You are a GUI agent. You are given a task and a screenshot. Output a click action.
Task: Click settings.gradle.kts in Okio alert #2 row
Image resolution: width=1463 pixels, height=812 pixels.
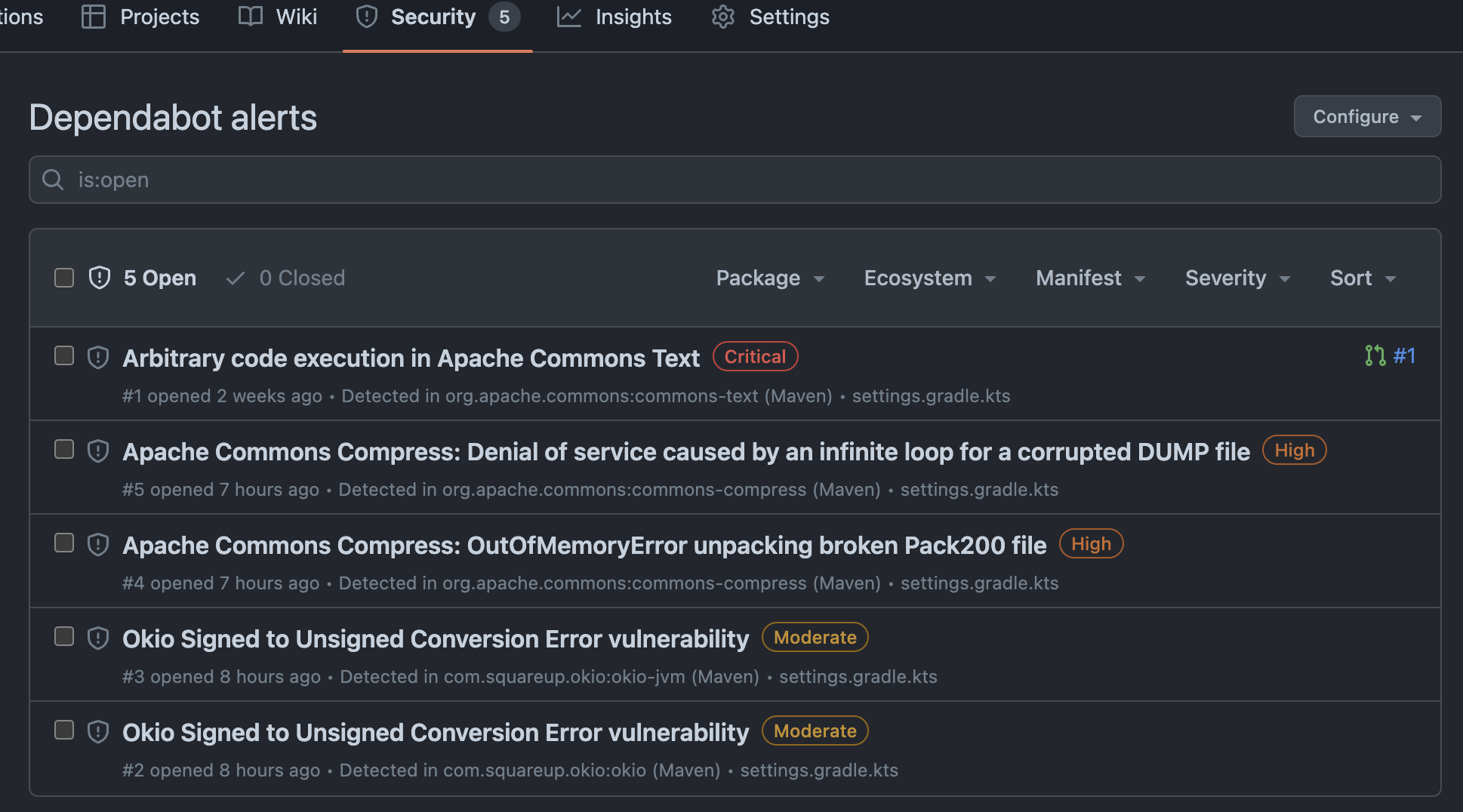(x=819, y=770)
